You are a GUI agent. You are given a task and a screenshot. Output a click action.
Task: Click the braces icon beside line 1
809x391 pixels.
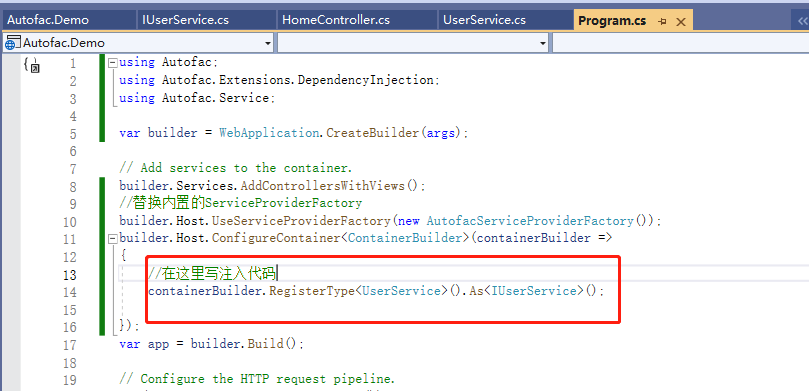click(x=31, y=64)
